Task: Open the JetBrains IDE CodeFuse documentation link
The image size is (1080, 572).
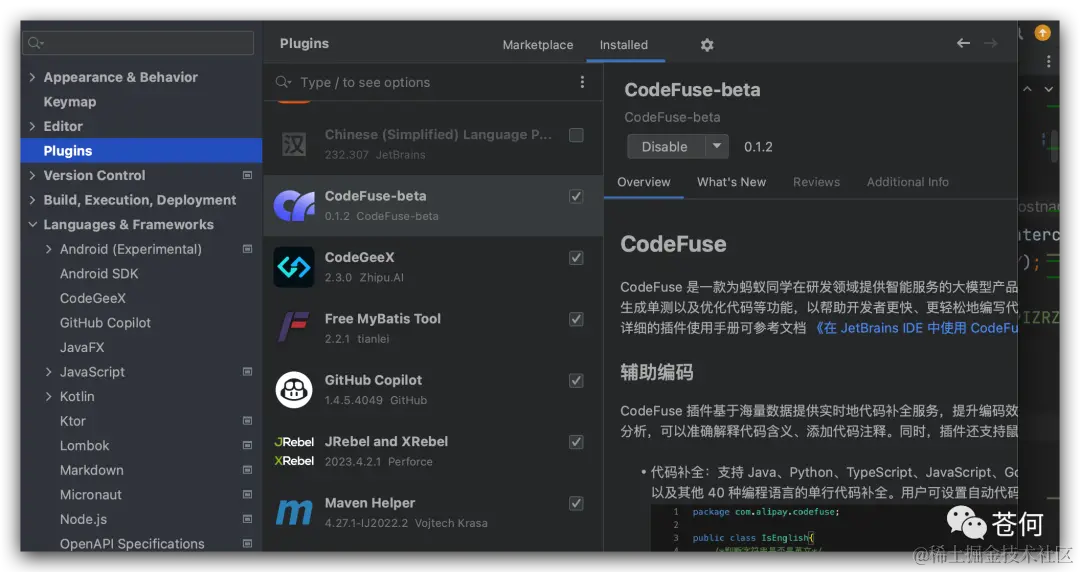Action: (917, 328)
